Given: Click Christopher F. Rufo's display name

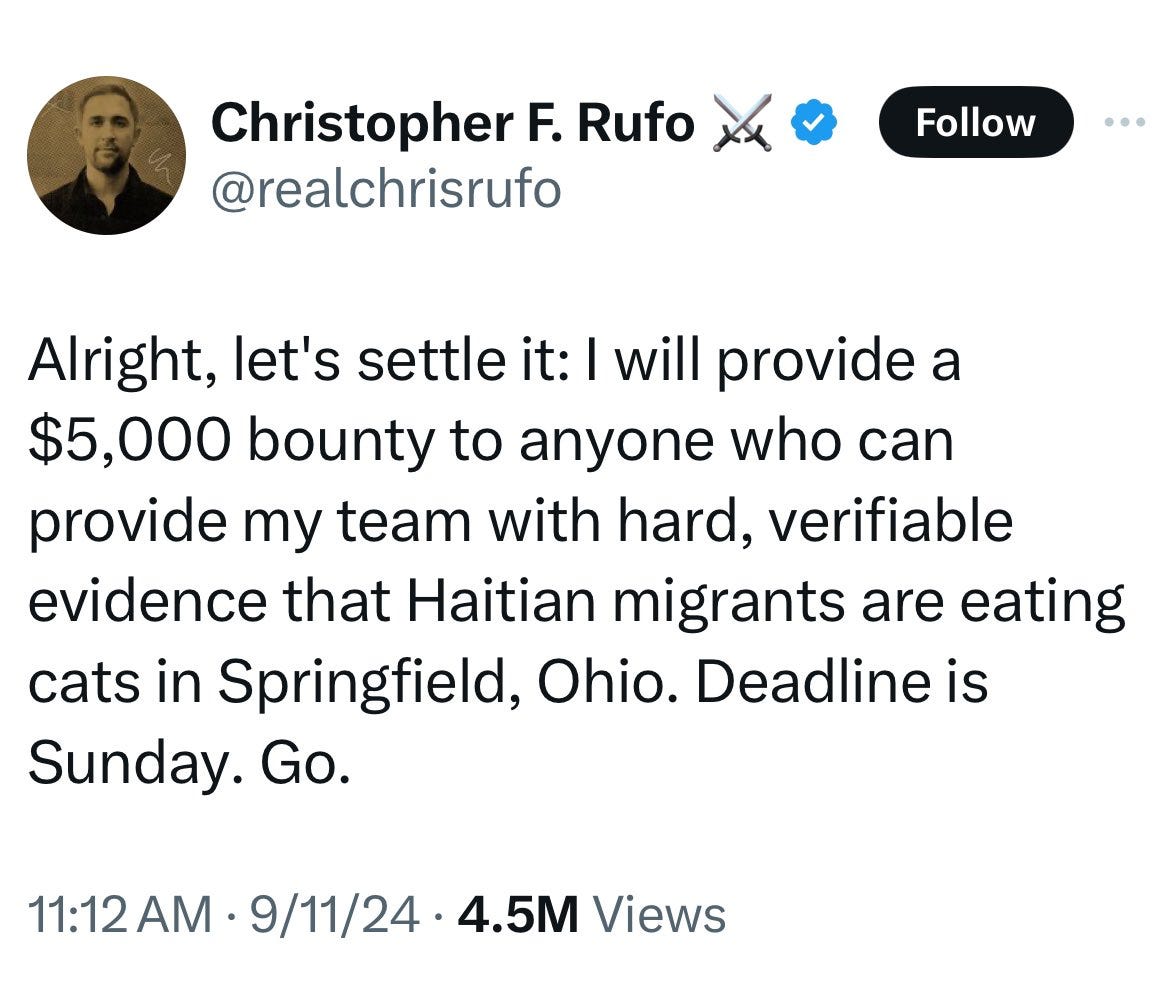Looking at the screenshot, I should click(453, 120).
